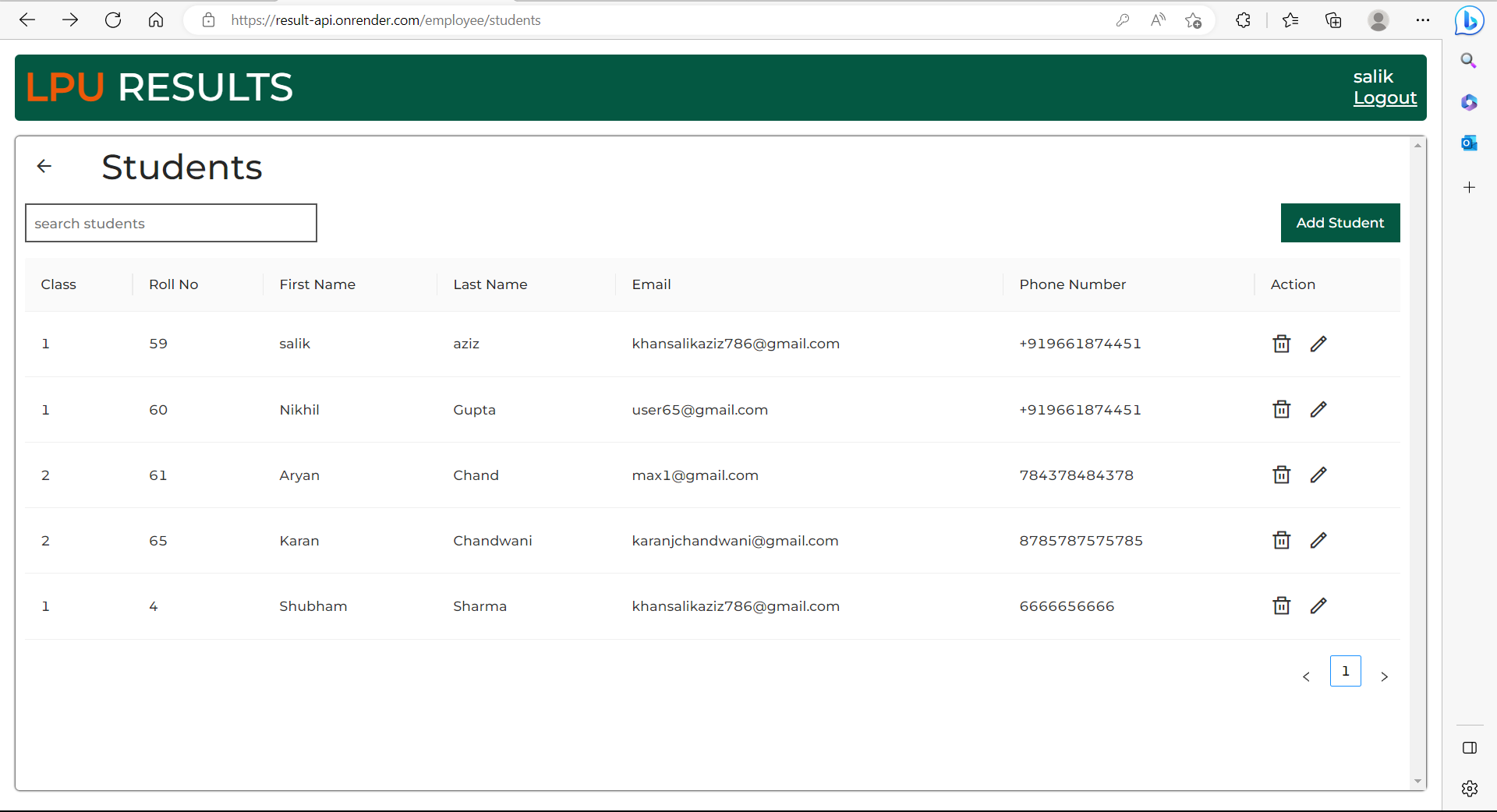Open the browser profile avatar
This screenshot has height=812, width=1497.
1378,20
